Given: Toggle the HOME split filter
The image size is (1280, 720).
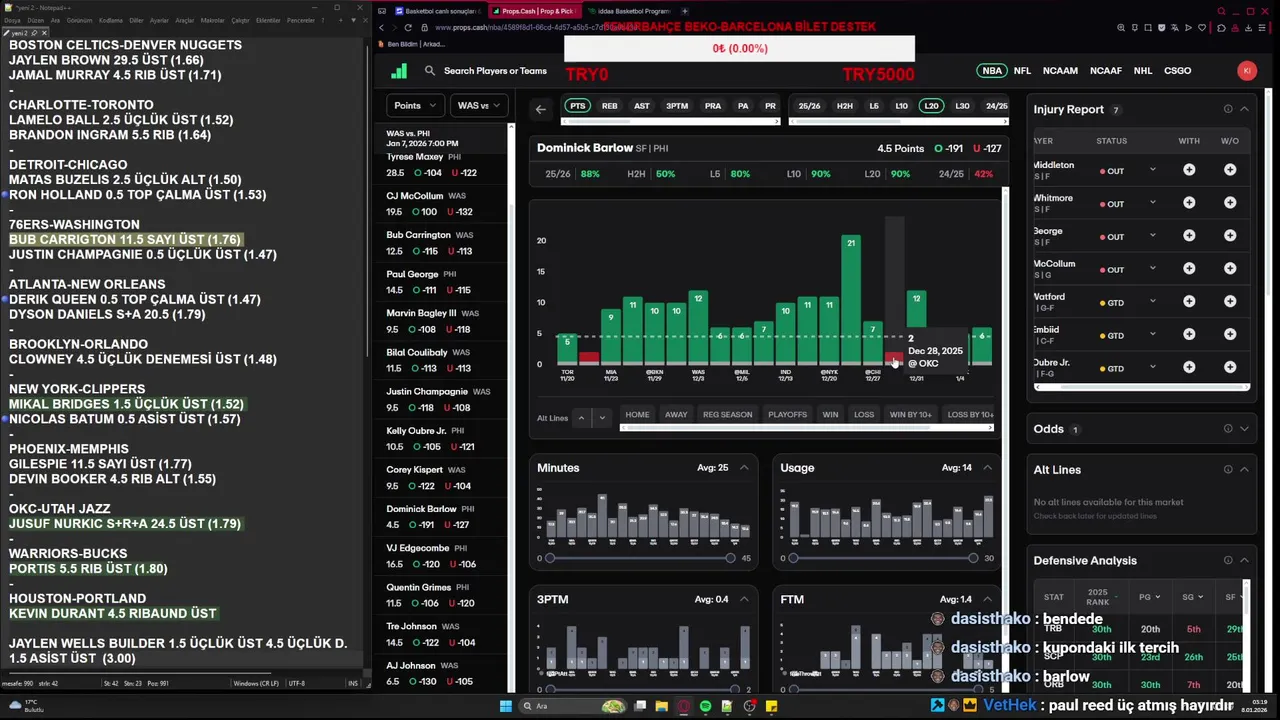Looking at the screenshot, I should [637, 415].
